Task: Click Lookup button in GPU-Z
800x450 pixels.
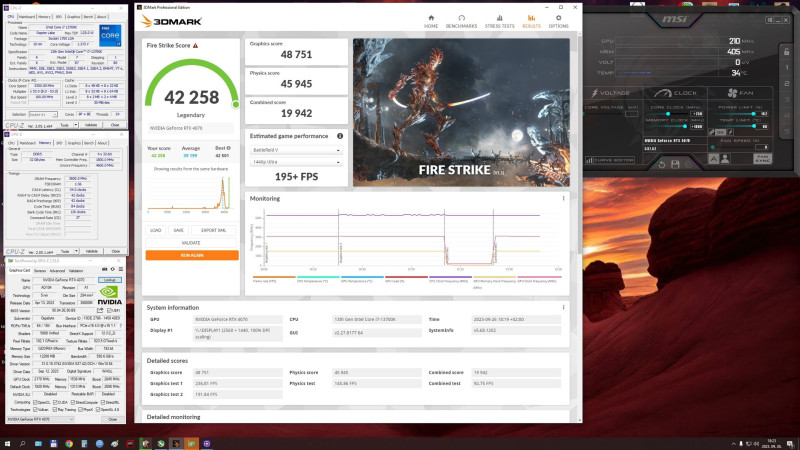Action: tap(110, 280)
